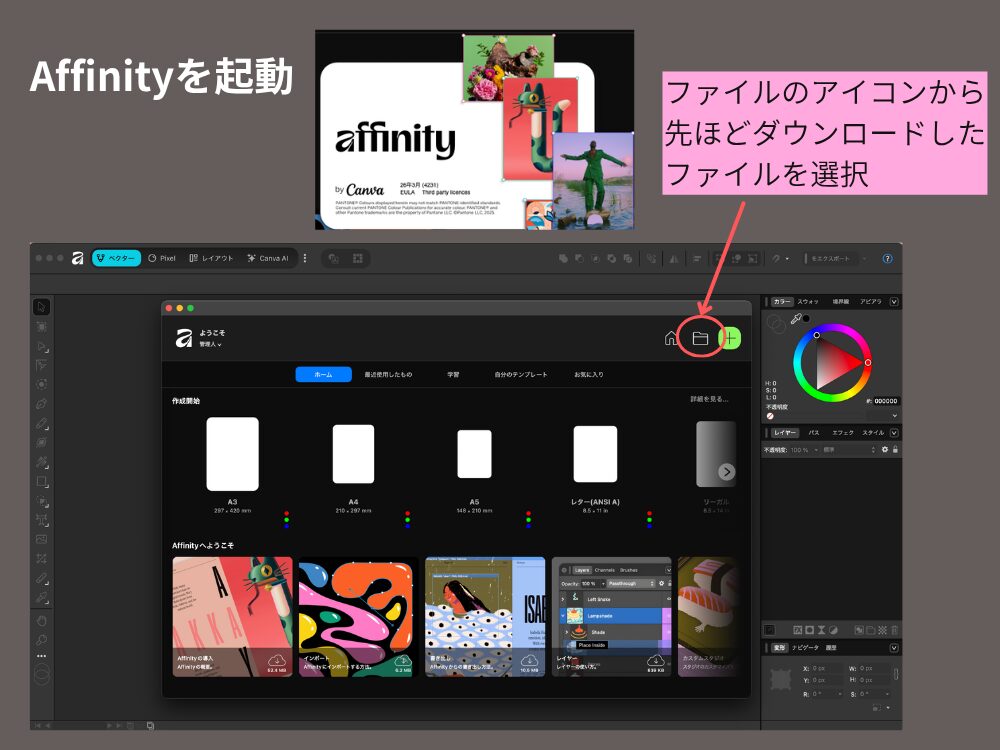The image size is (1000, 750).
Task: Click inside the color triangle
Action: pos(834,362)
